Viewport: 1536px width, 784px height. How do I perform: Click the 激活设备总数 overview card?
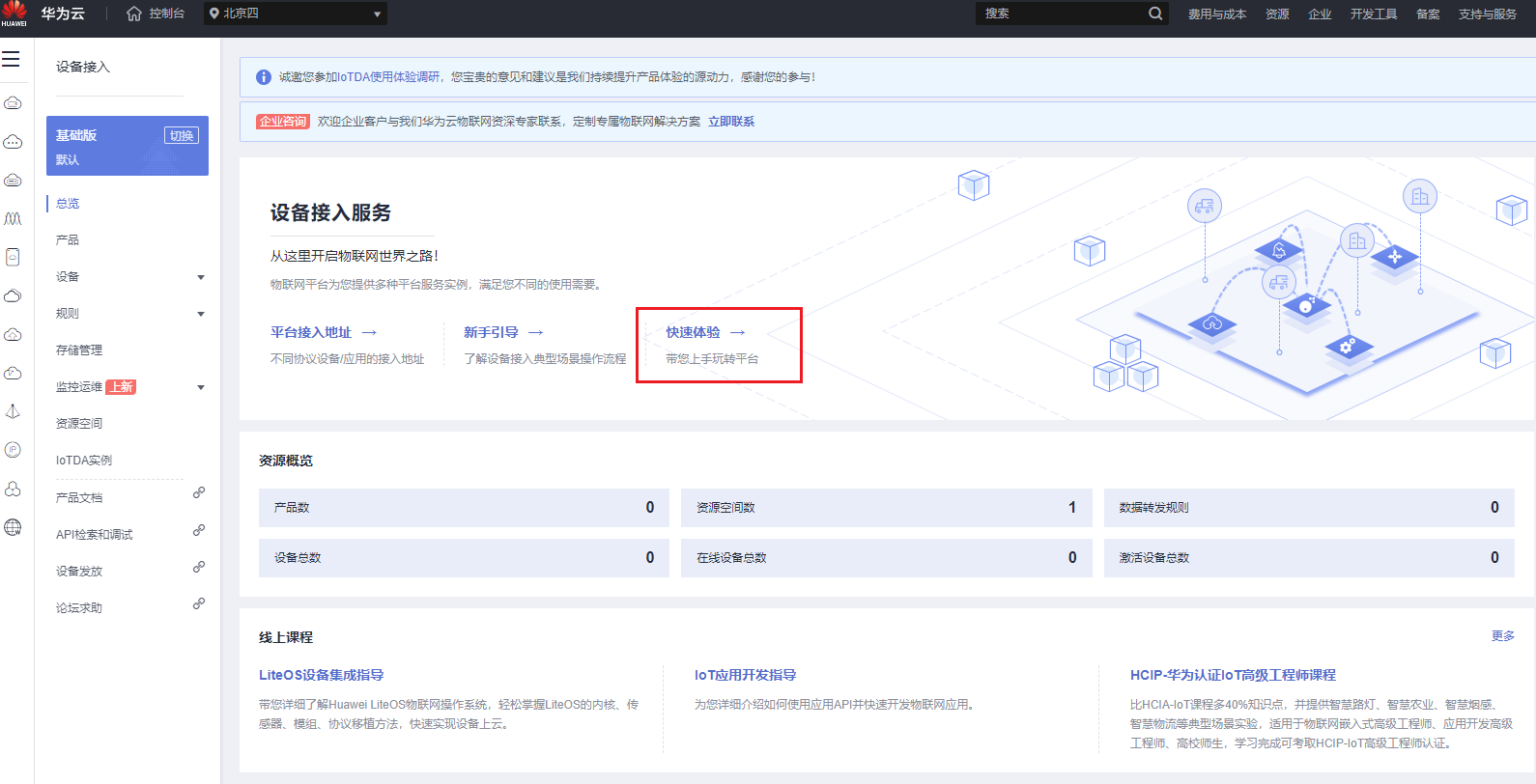click(x=1309, y=558)
